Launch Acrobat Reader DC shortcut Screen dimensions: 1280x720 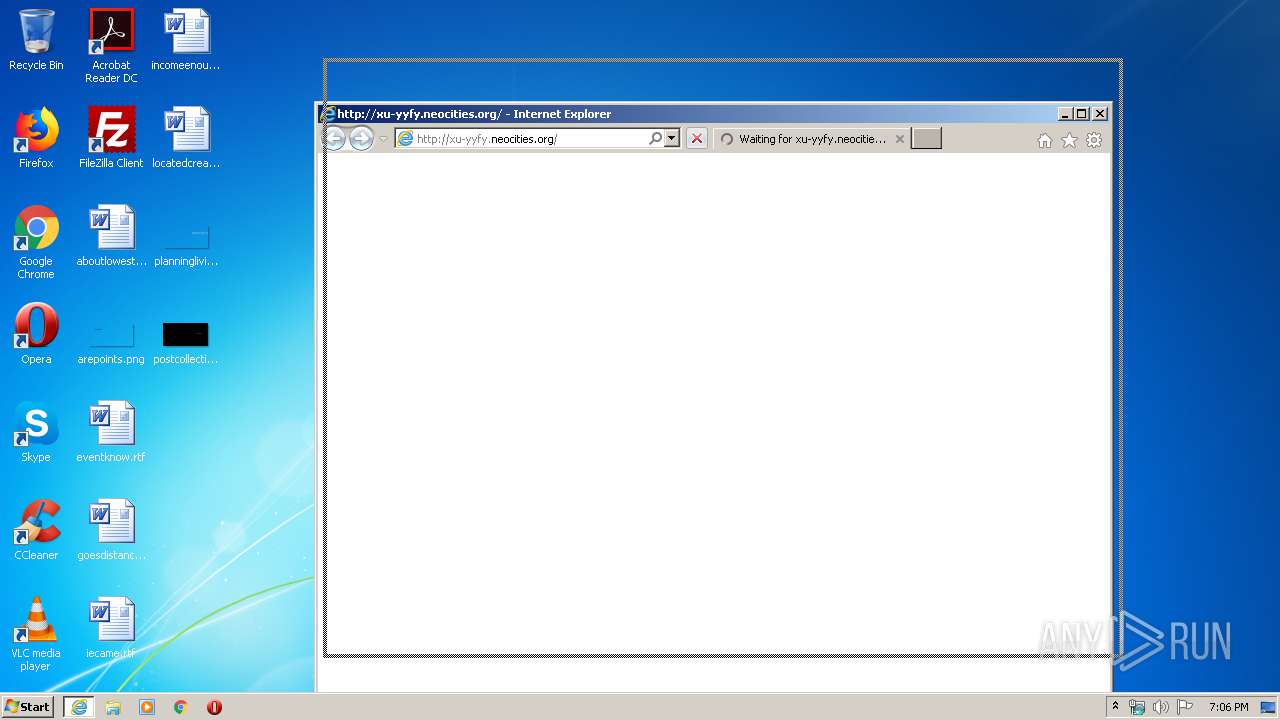click(111, 46)
